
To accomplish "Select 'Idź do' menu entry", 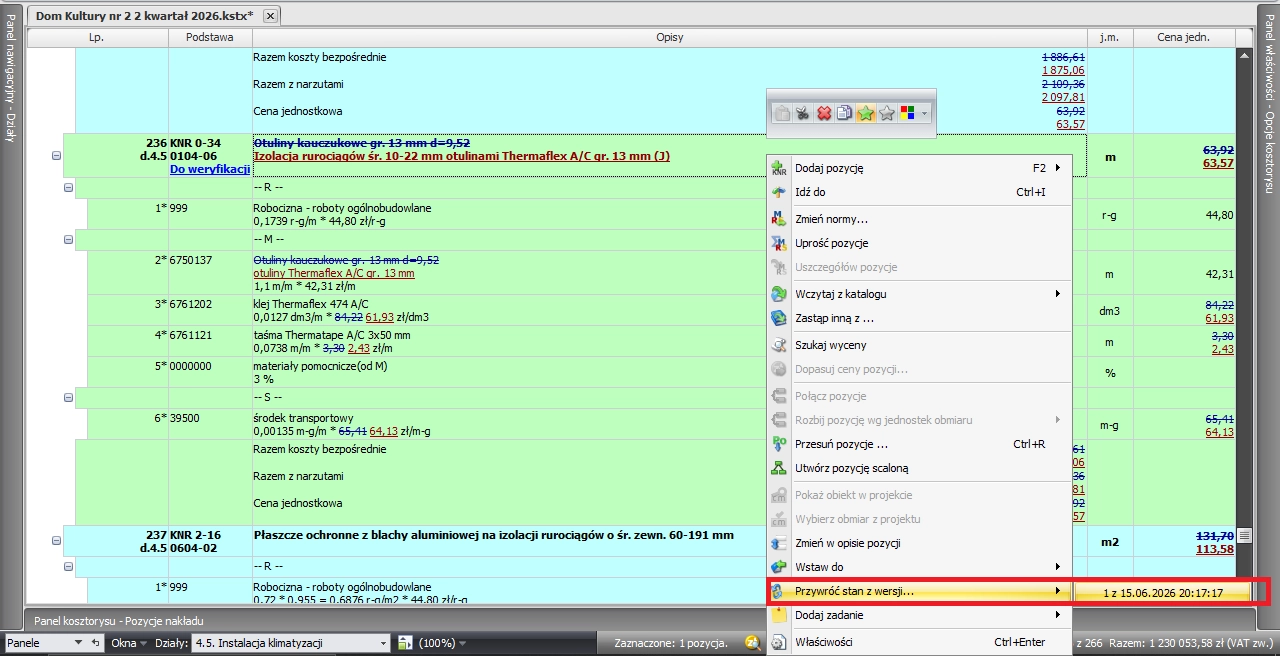I will click(918, 192).
